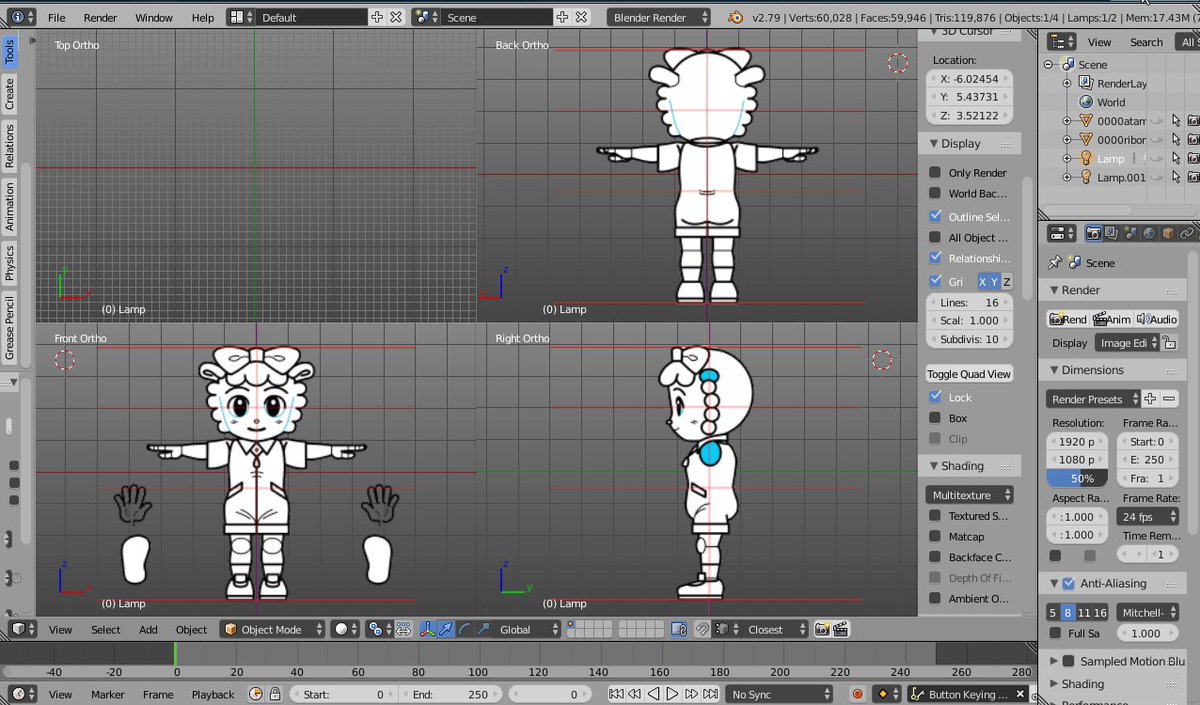Toggle the snap magnet icon

click(703, 629)
